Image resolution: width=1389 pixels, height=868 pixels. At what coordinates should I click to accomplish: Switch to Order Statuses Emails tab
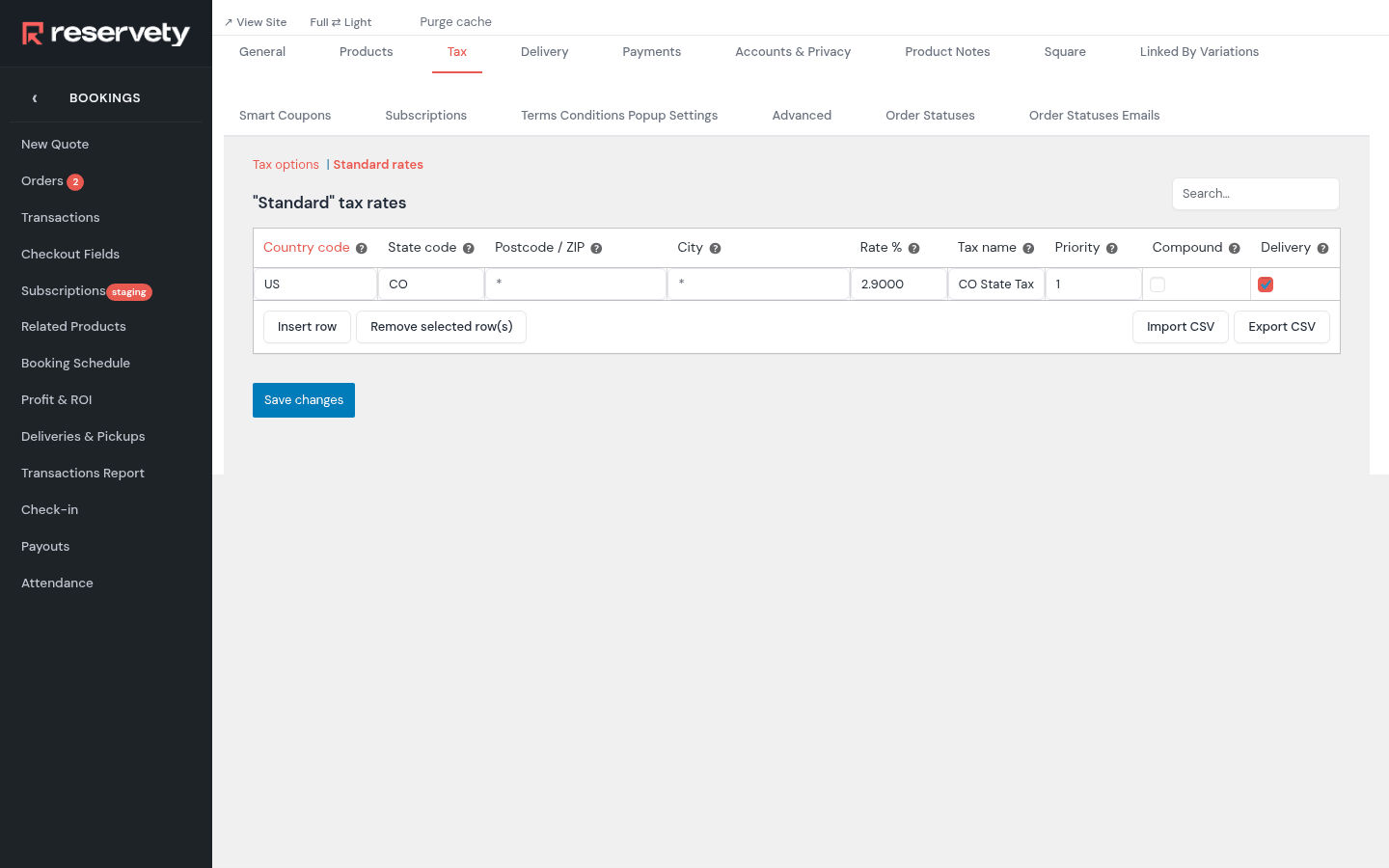pyautogui.click(x=1095, y=116)
